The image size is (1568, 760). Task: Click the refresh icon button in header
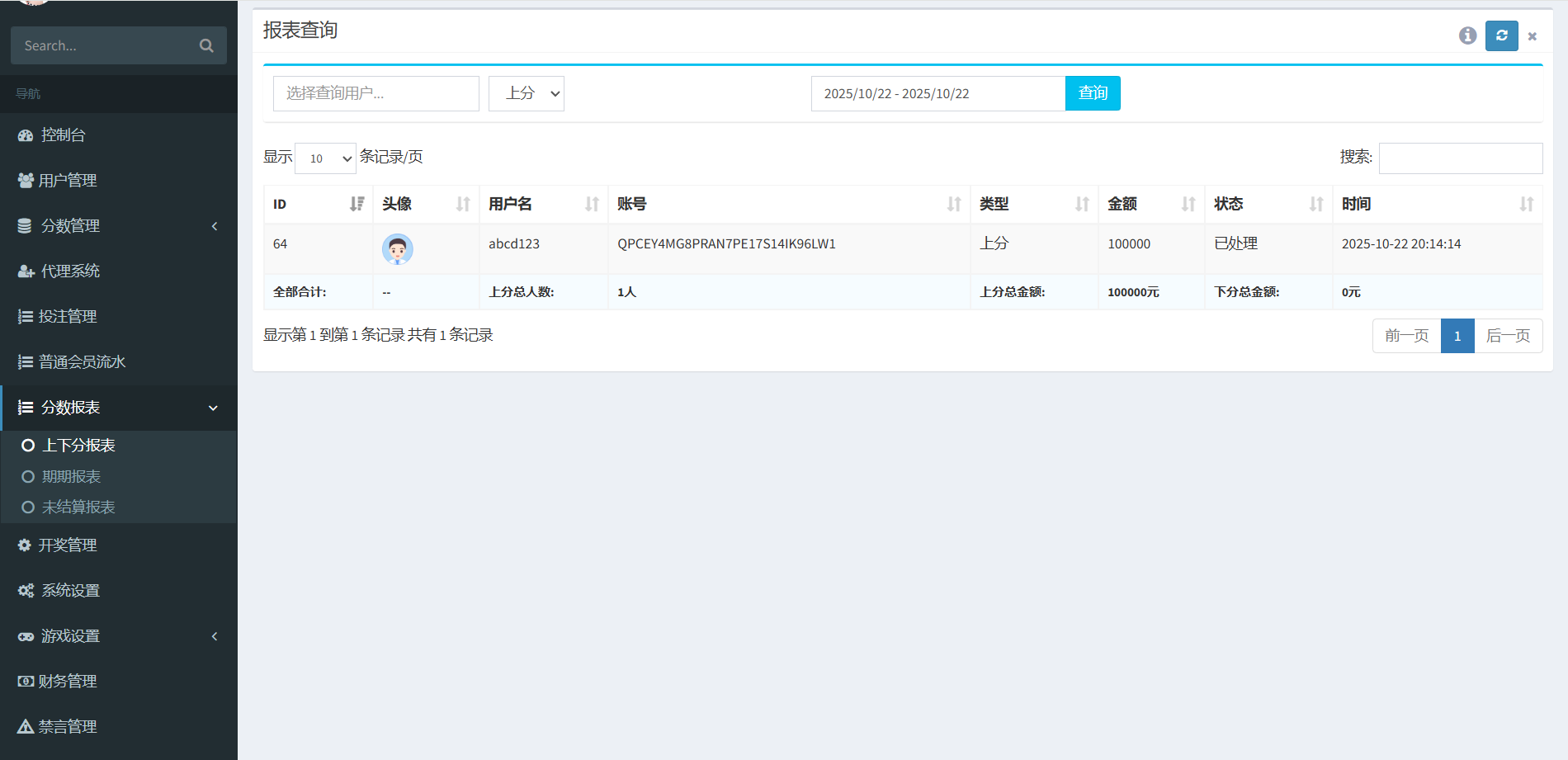pos(1501,35)
